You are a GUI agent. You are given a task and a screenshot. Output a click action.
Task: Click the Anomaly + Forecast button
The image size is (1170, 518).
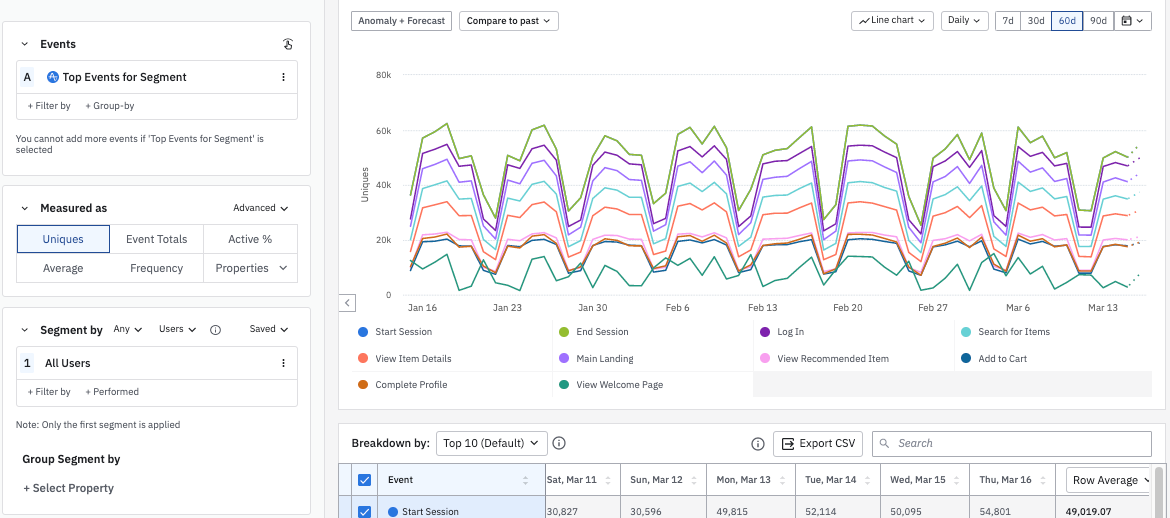coord(401,21)
